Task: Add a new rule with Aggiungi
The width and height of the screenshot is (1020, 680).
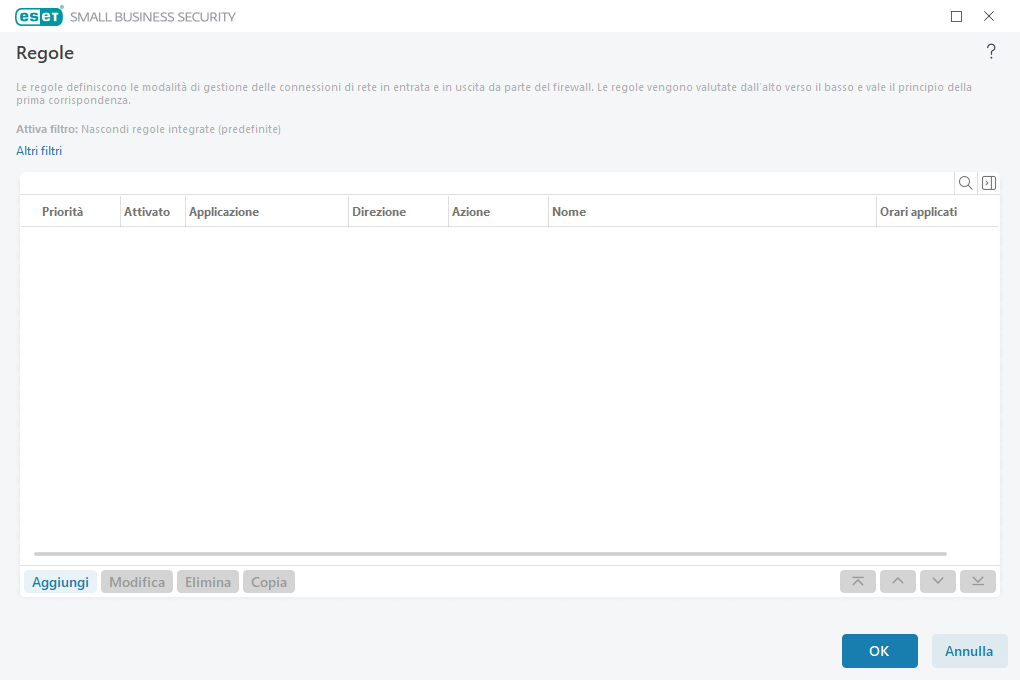Action: (x=60, y=581)
